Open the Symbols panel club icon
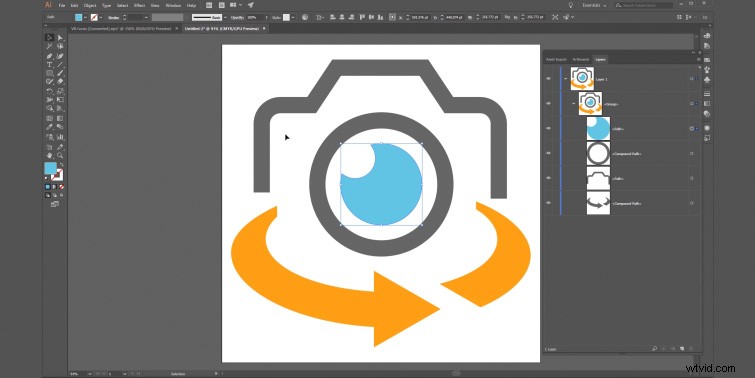The width and height of the screenshot is (755, 378). pos(707,79)
